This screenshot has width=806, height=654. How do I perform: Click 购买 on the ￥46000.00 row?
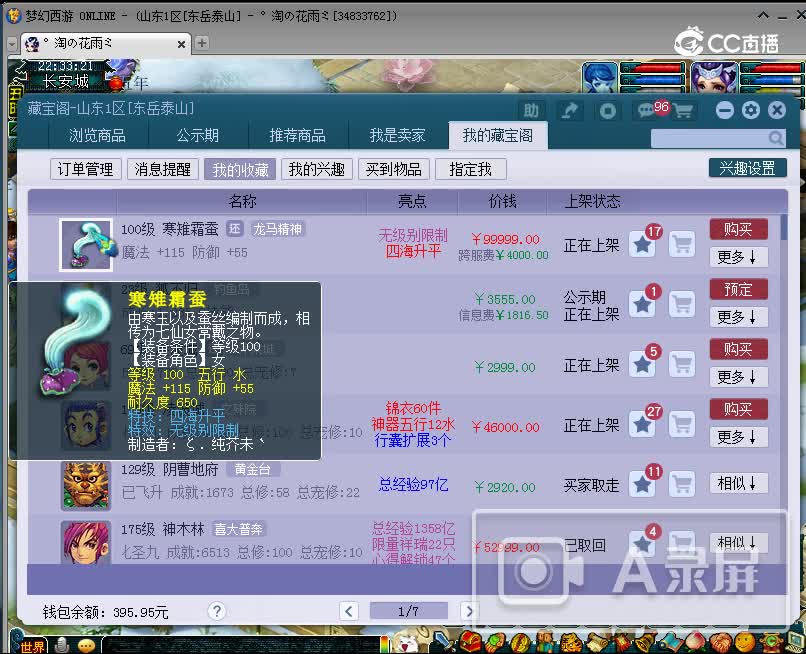pos(738,409)
